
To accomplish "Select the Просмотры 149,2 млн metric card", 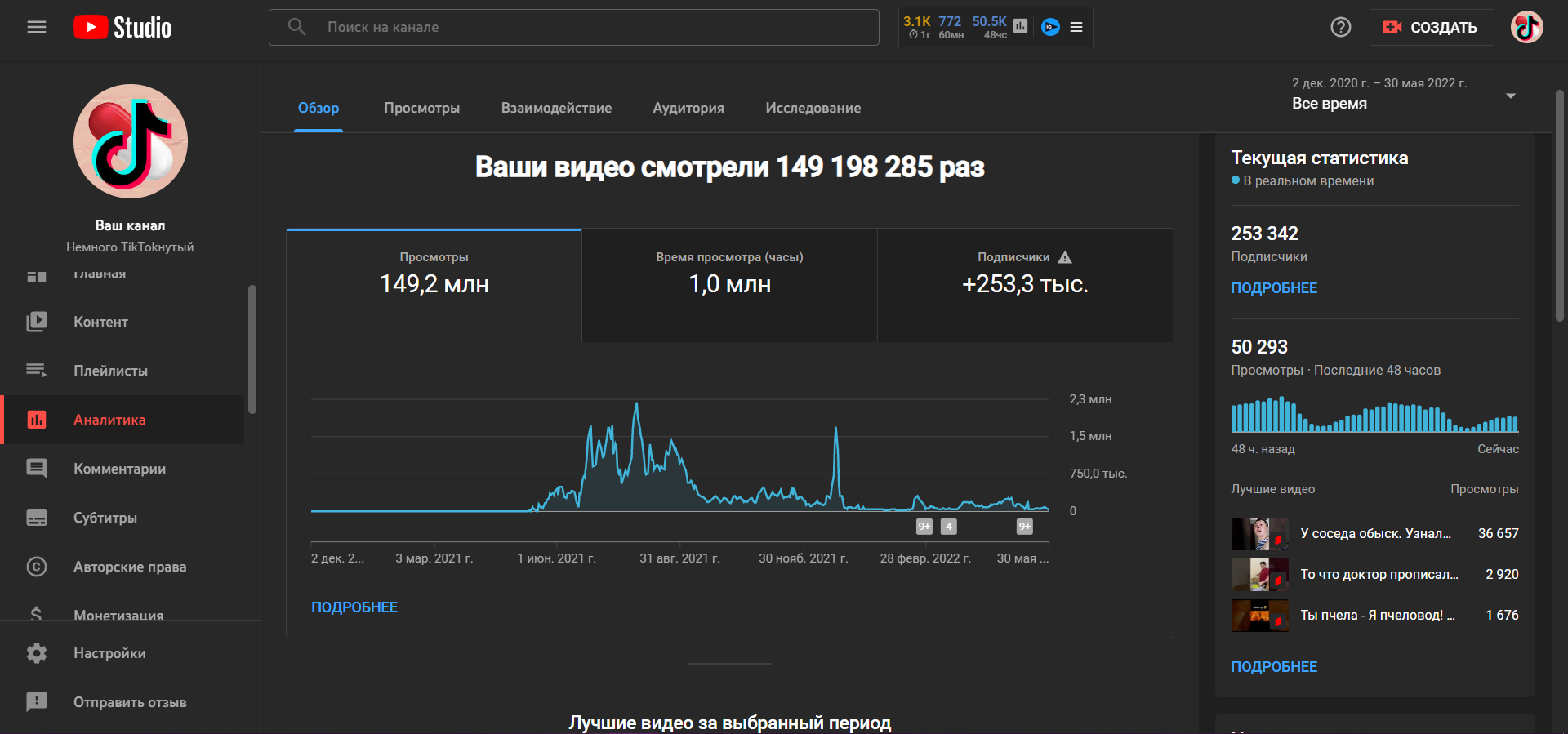I will [x=434, y=285].
